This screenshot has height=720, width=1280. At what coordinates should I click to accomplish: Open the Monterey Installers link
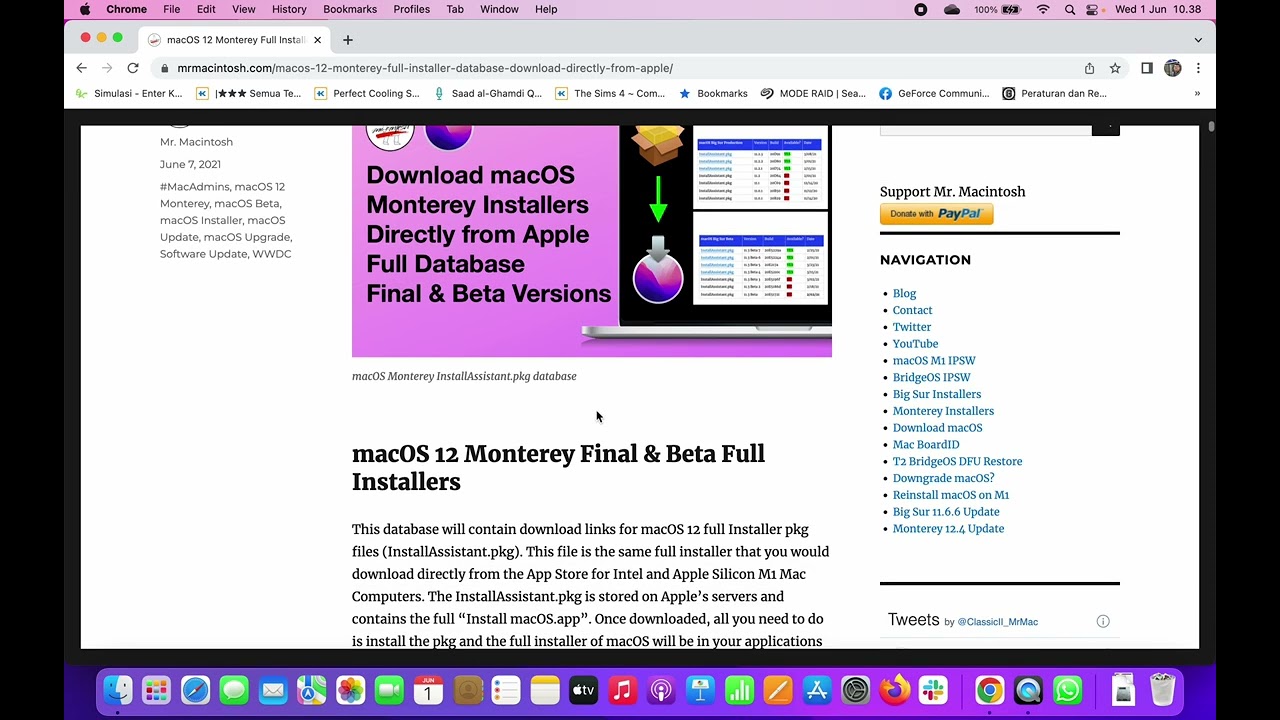click(x=943, y=411)
